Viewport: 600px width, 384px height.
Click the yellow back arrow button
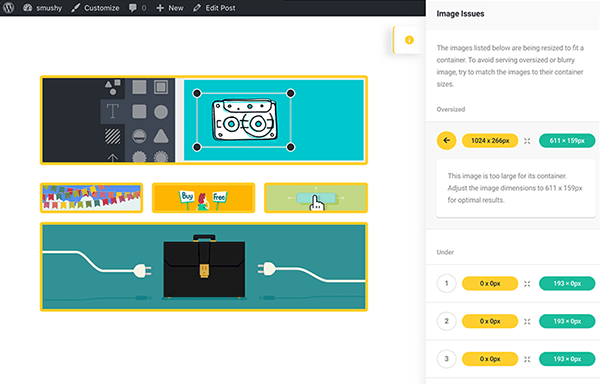[x=447, y=140]
